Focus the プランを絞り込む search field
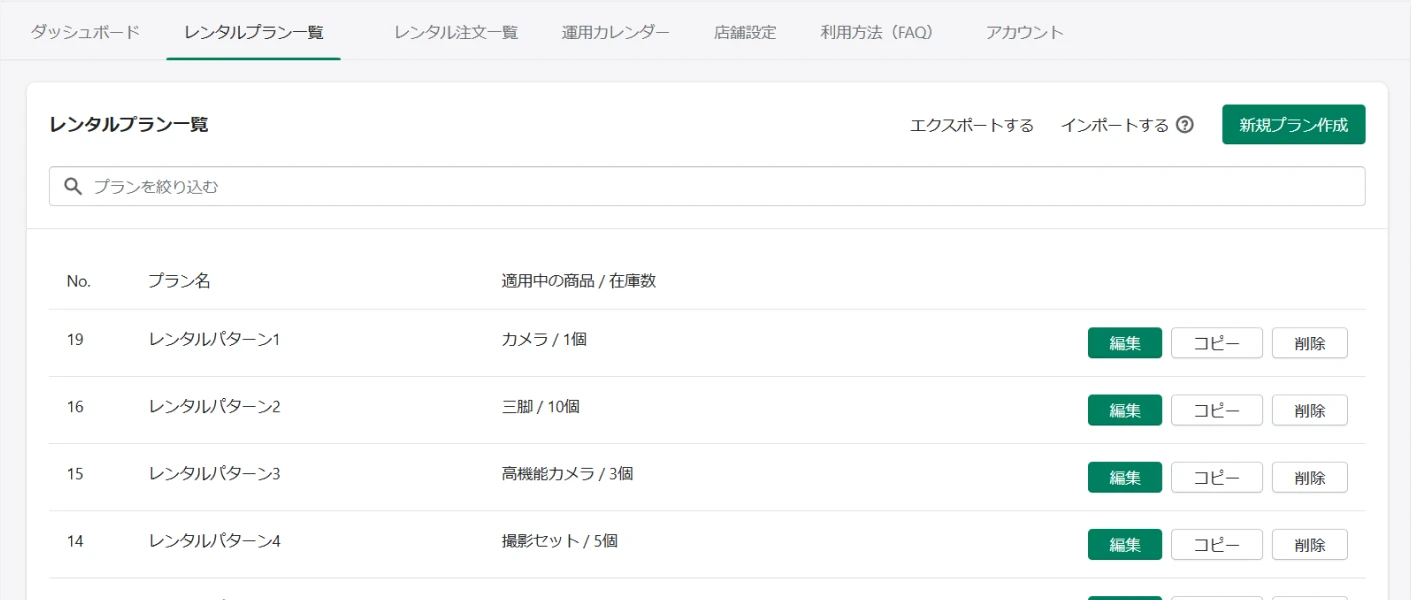 click(720, 186)
